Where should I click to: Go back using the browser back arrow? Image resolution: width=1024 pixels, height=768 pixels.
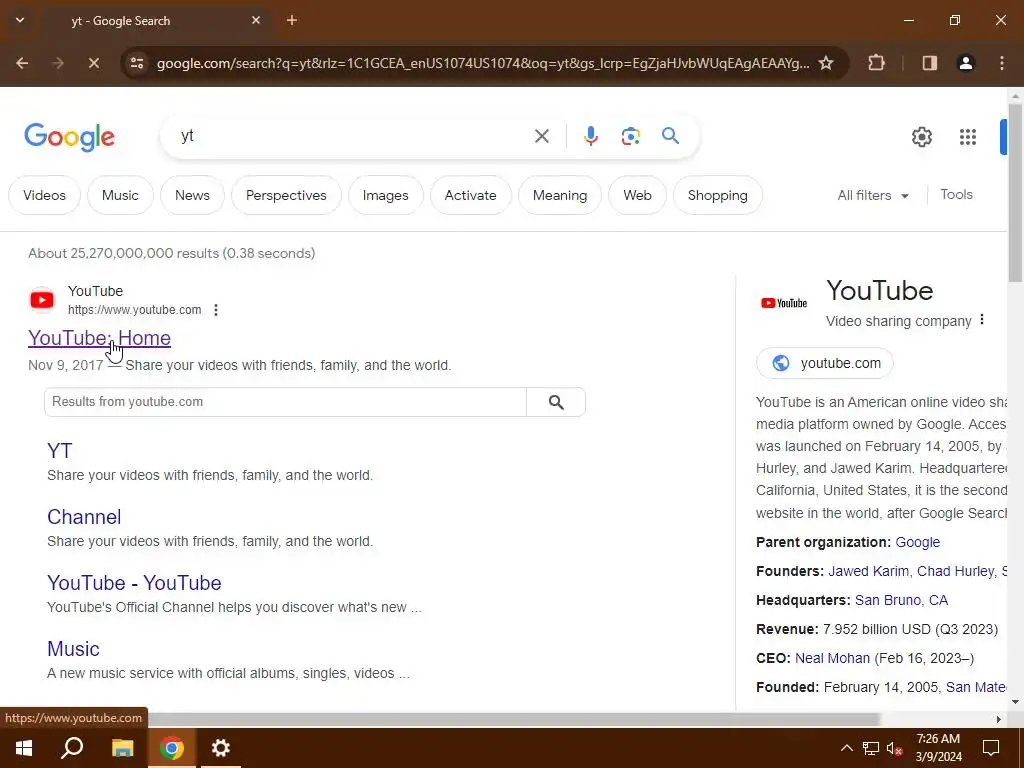(x=22, y=63)
